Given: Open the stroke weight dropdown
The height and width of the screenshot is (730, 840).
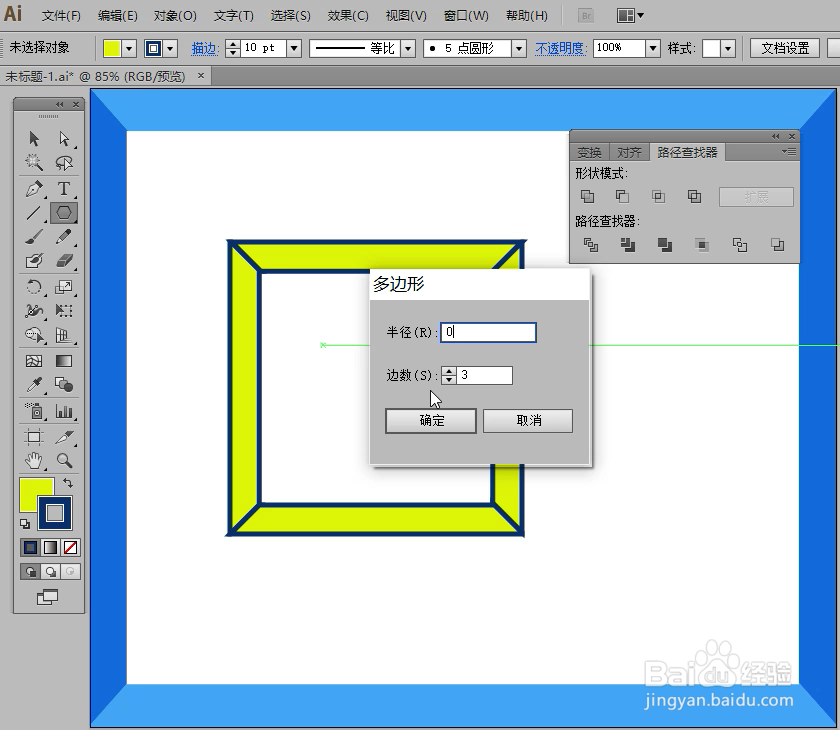Looking at the screenshot, I should pyautogui.click(x=294, y=47).
